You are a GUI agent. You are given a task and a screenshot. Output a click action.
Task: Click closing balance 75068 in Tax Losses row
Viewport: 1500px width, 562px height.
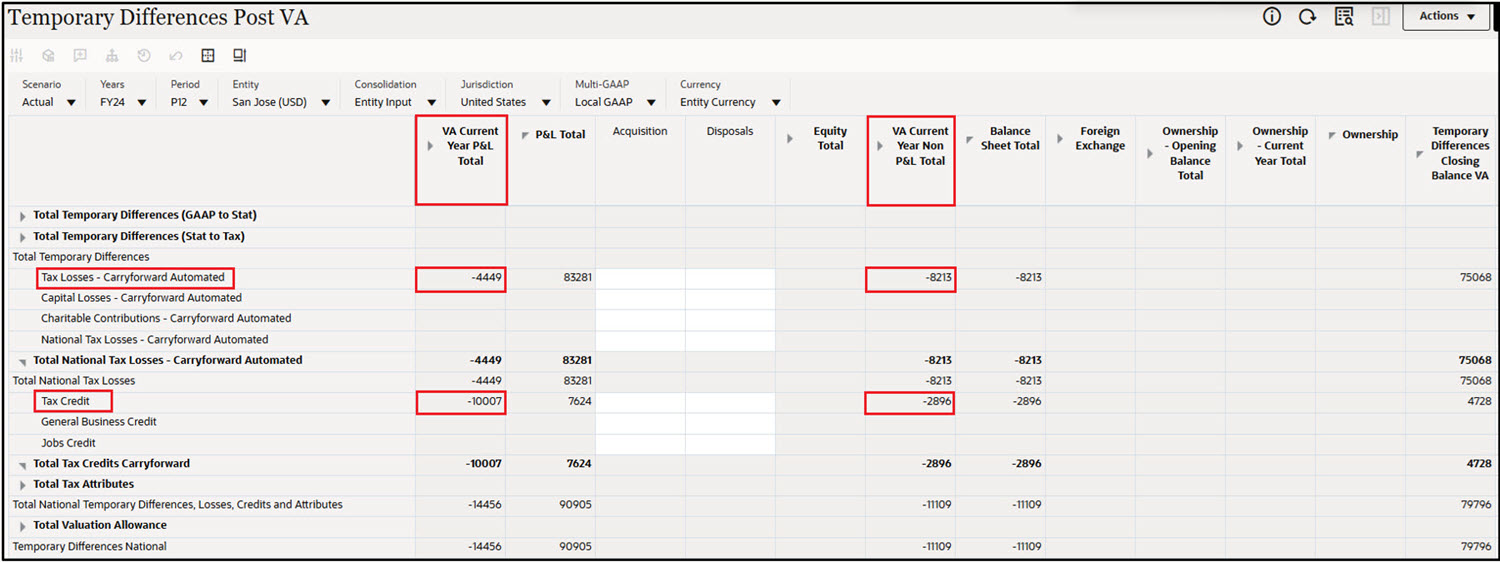coord(1450,278)
